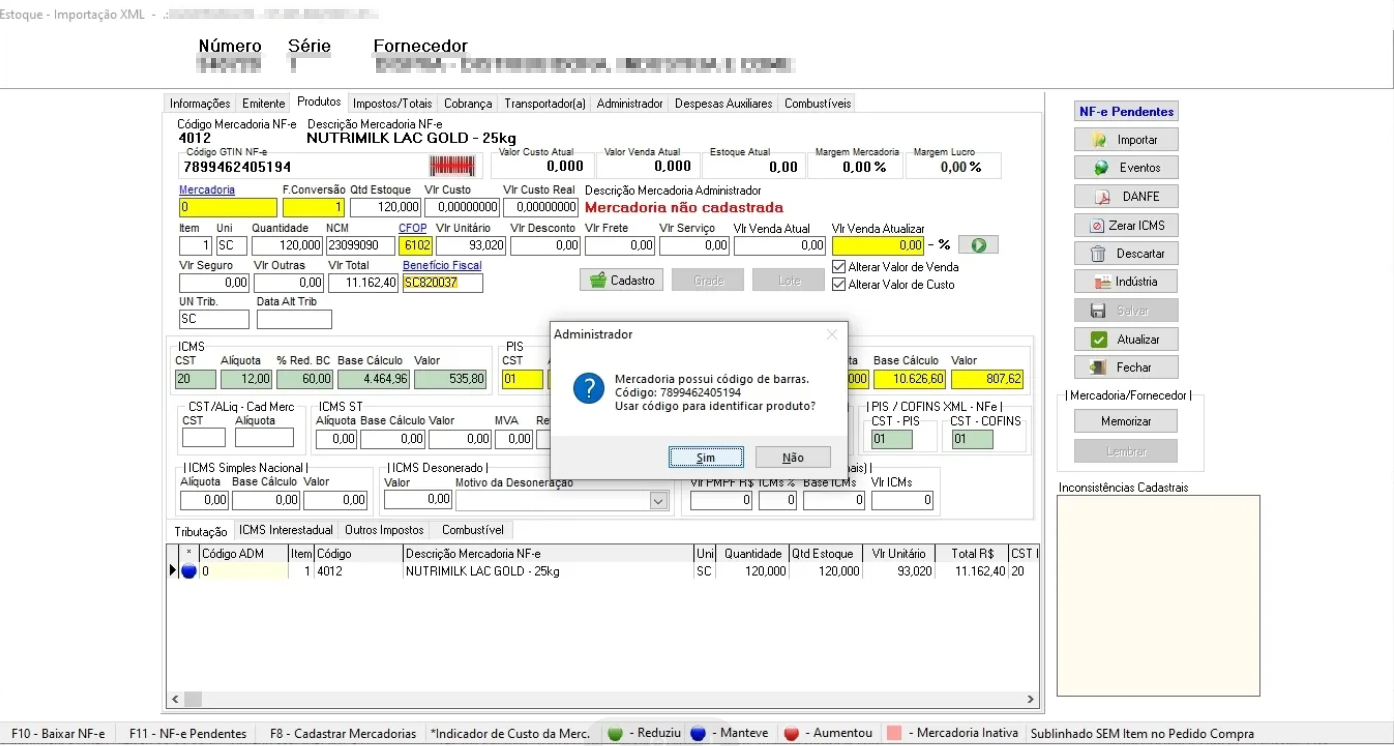Click green arrow beside Vlr Venda Atualizar
This screenshot has height=746, width=1394.
click(978, 245)
